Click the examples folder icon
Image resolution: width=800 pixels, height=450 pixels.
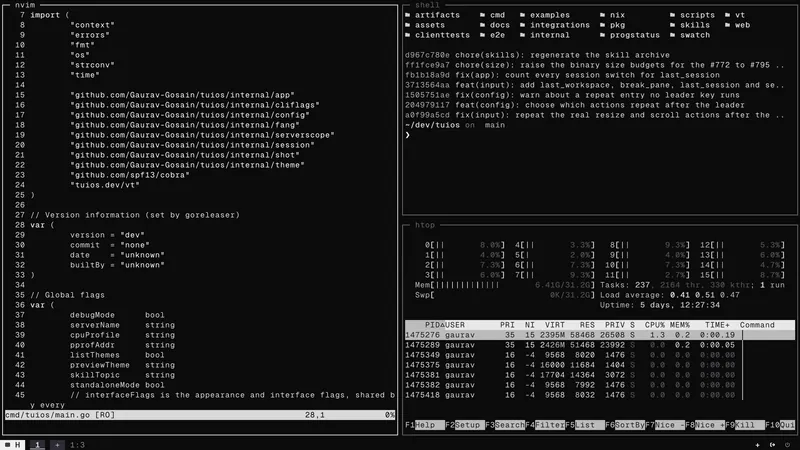coord(522,15)
